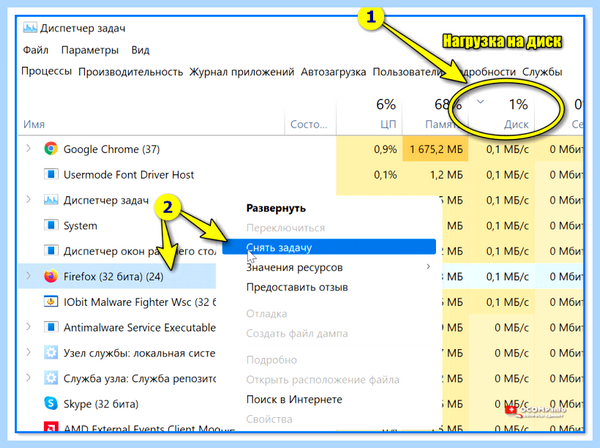Expand Antimalware Service Executable group
The width and height of the screenshot is (600, 448).
coord(28,327)
